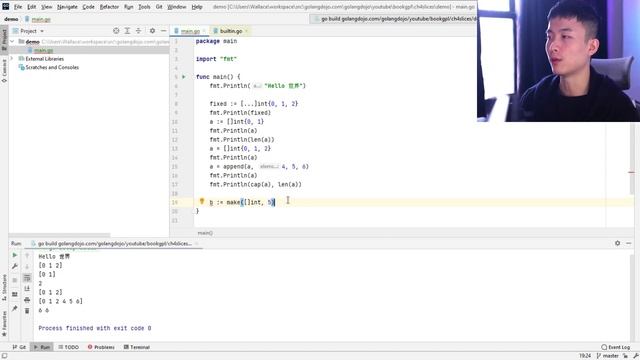
Task: Jump up the stack trace arrow
Action: point(27,256)
